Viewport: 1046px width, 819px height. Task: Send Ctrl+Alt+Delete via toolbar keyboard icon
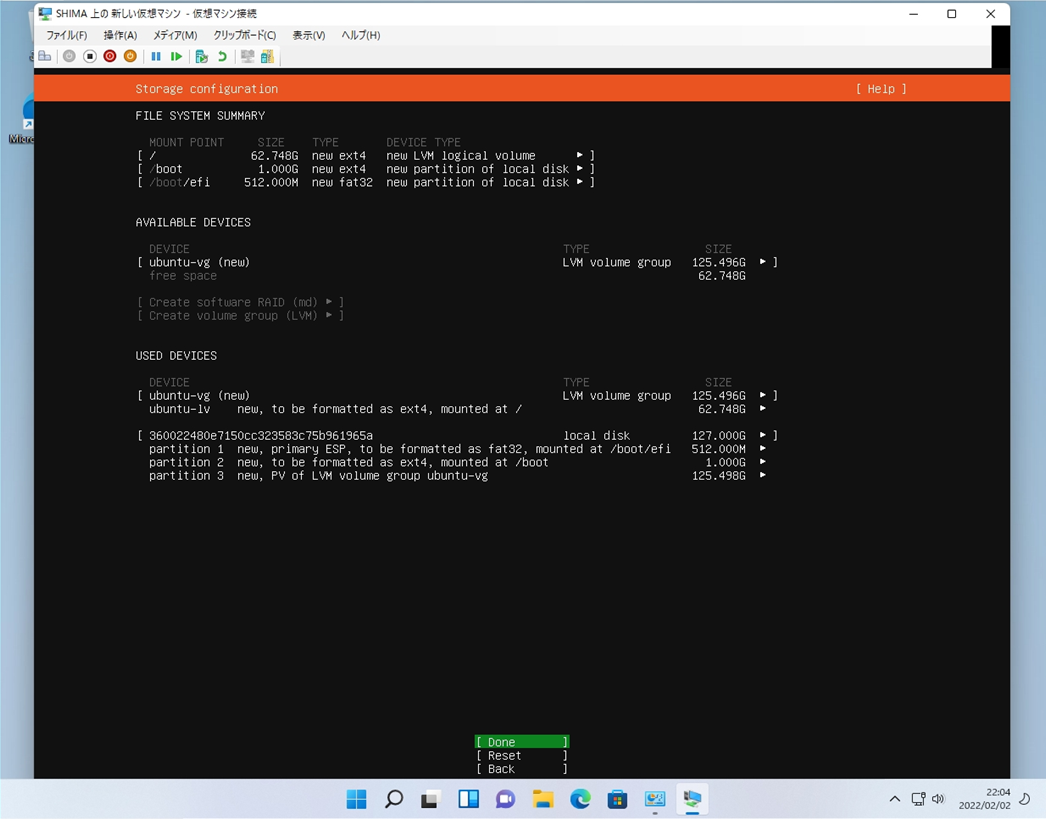tap(45, 57)
